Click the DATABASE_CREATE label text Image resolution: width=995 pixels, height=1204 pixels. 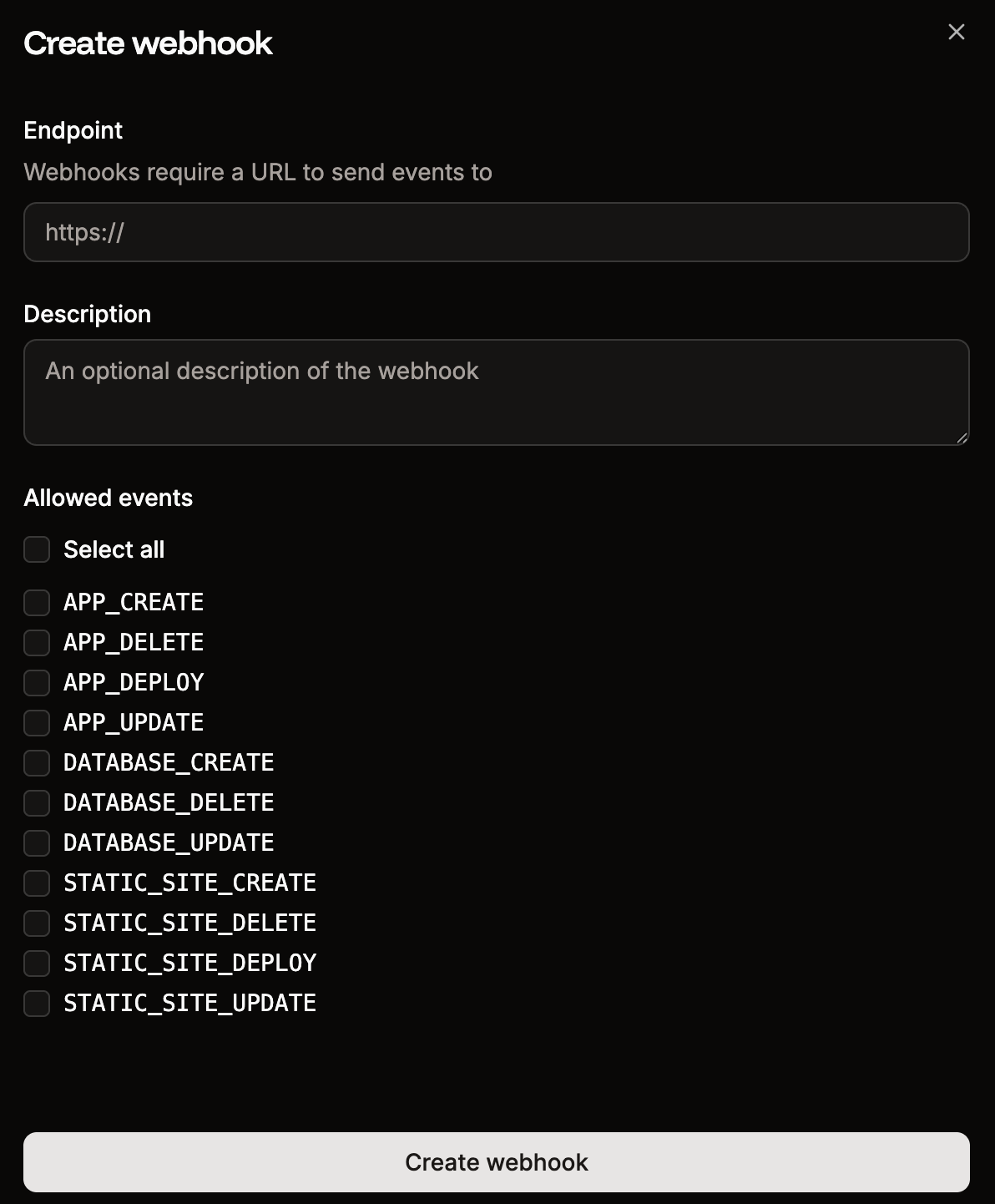[168, 762]
